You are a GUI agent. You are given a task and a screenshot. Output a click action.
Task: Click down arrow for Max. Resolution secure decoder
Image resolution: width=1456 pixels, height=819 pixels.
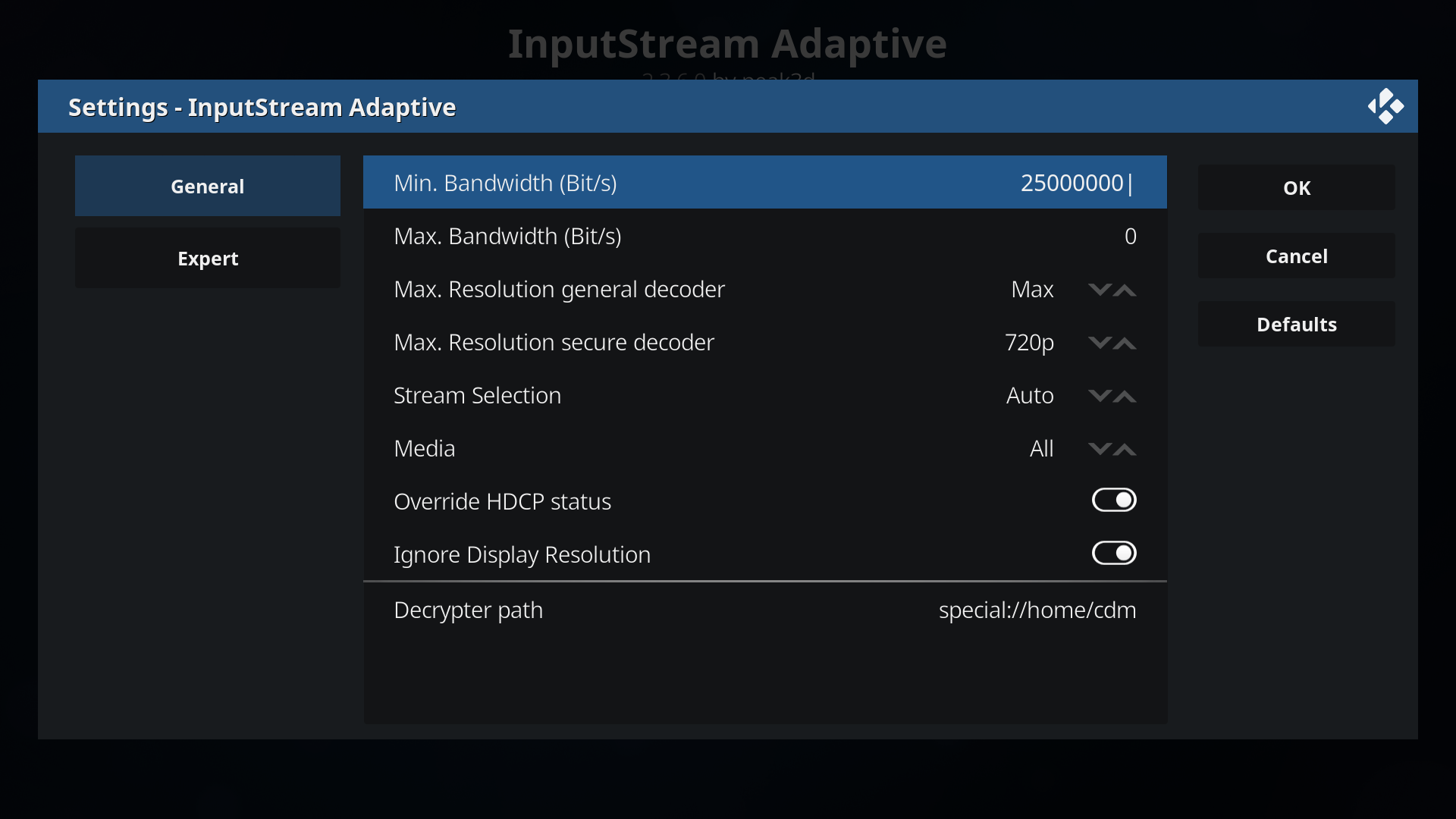[1100, 343]
